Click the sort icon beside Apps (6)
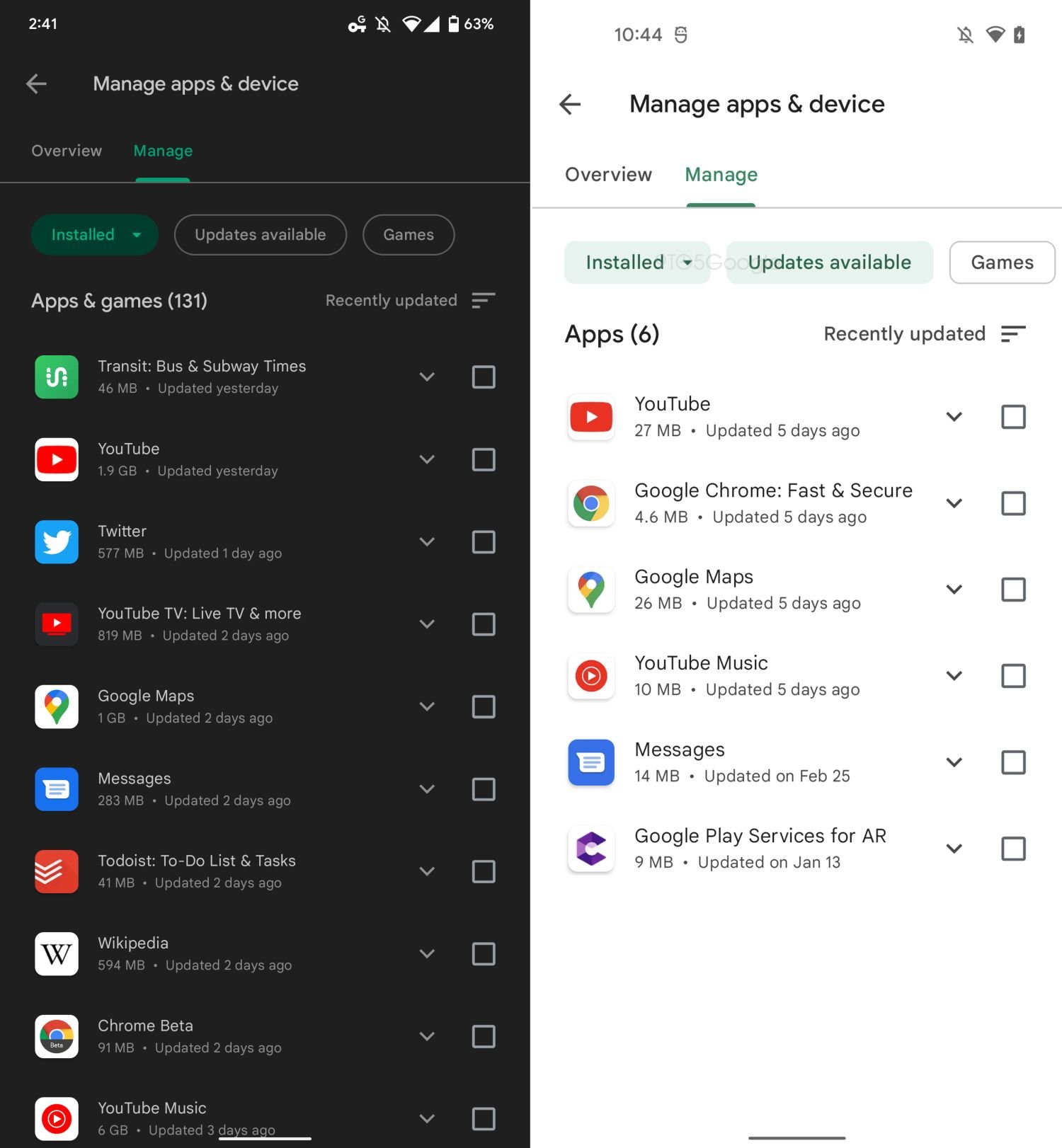 1013,334
